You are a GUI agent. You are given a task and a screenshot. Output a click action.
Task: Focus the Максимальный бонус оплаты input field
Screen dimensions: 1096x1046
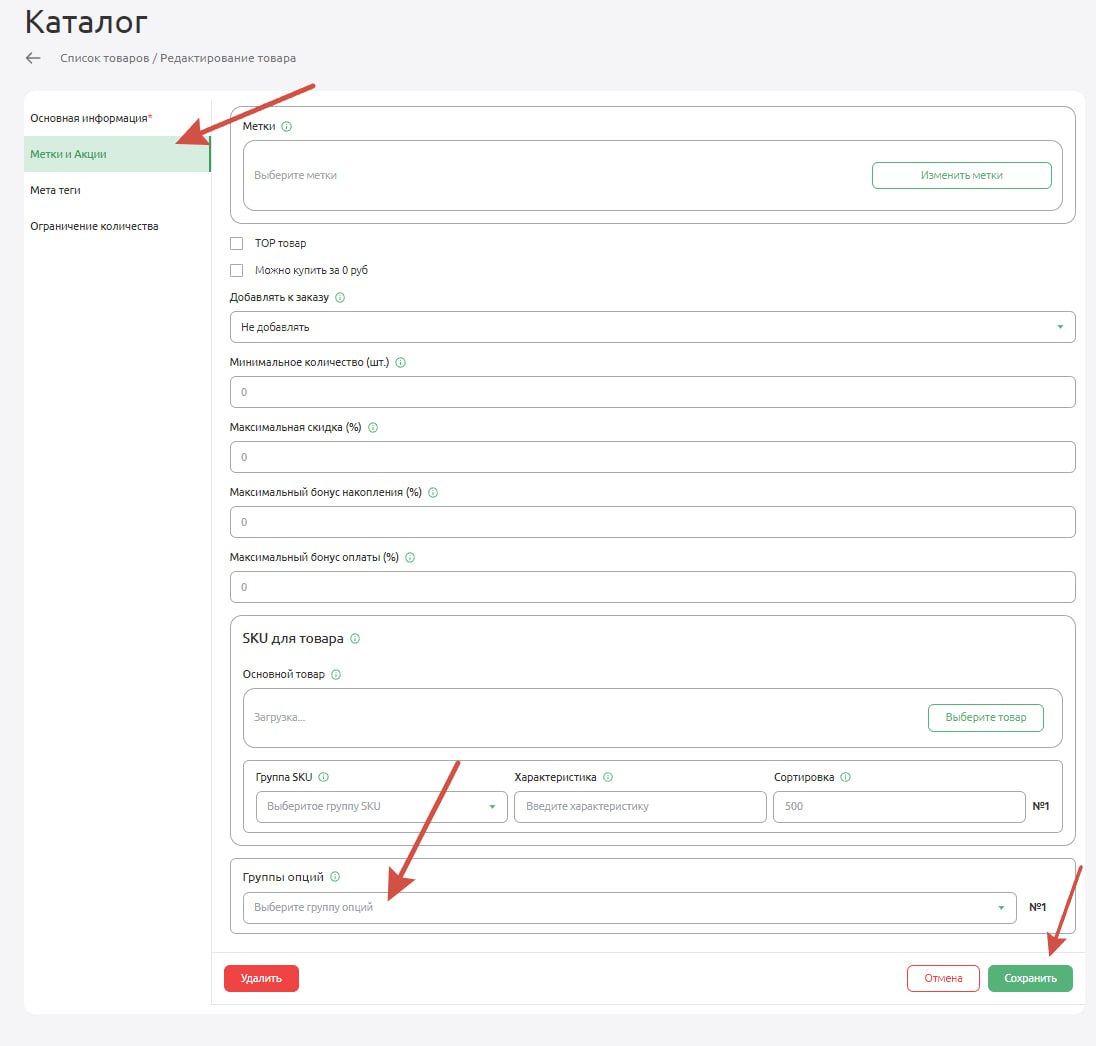tap(652, 587)
